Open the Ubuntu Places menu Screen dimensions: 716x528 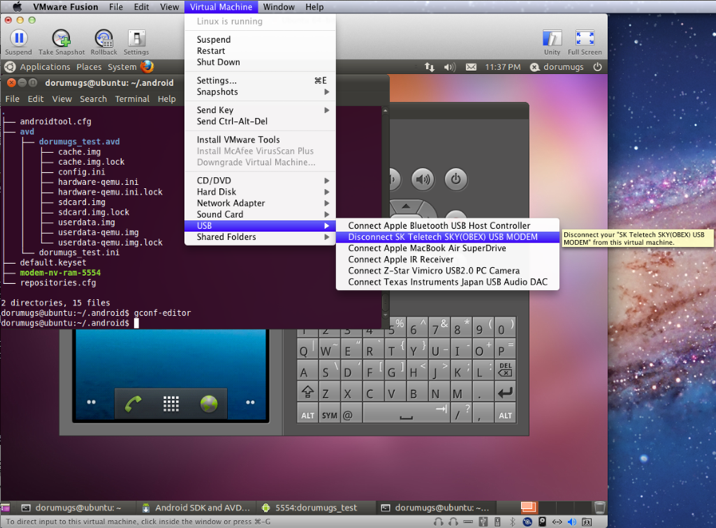point(89,67)
